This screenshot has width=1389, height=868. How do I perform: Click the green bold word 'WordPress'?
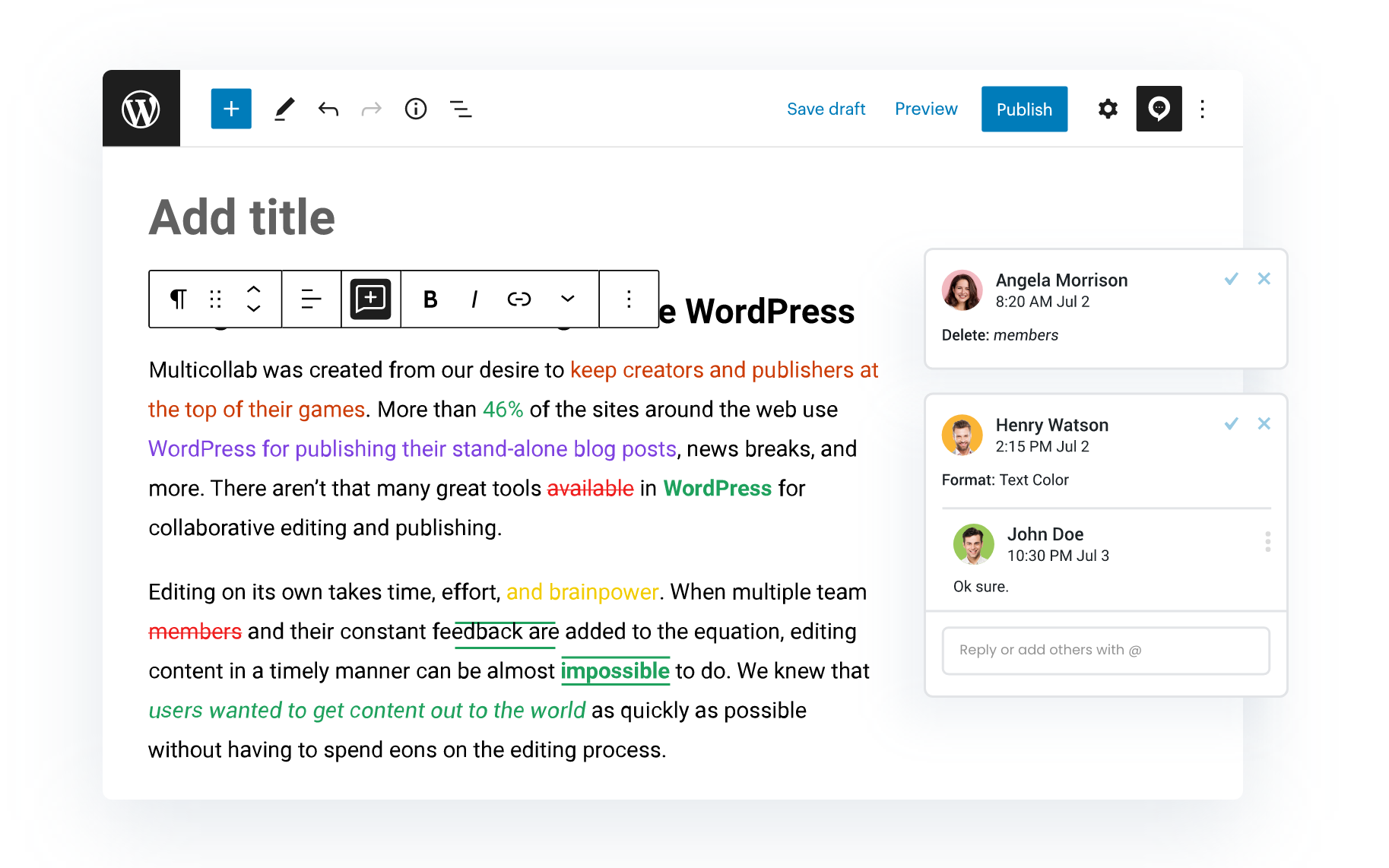coord(718,489)
